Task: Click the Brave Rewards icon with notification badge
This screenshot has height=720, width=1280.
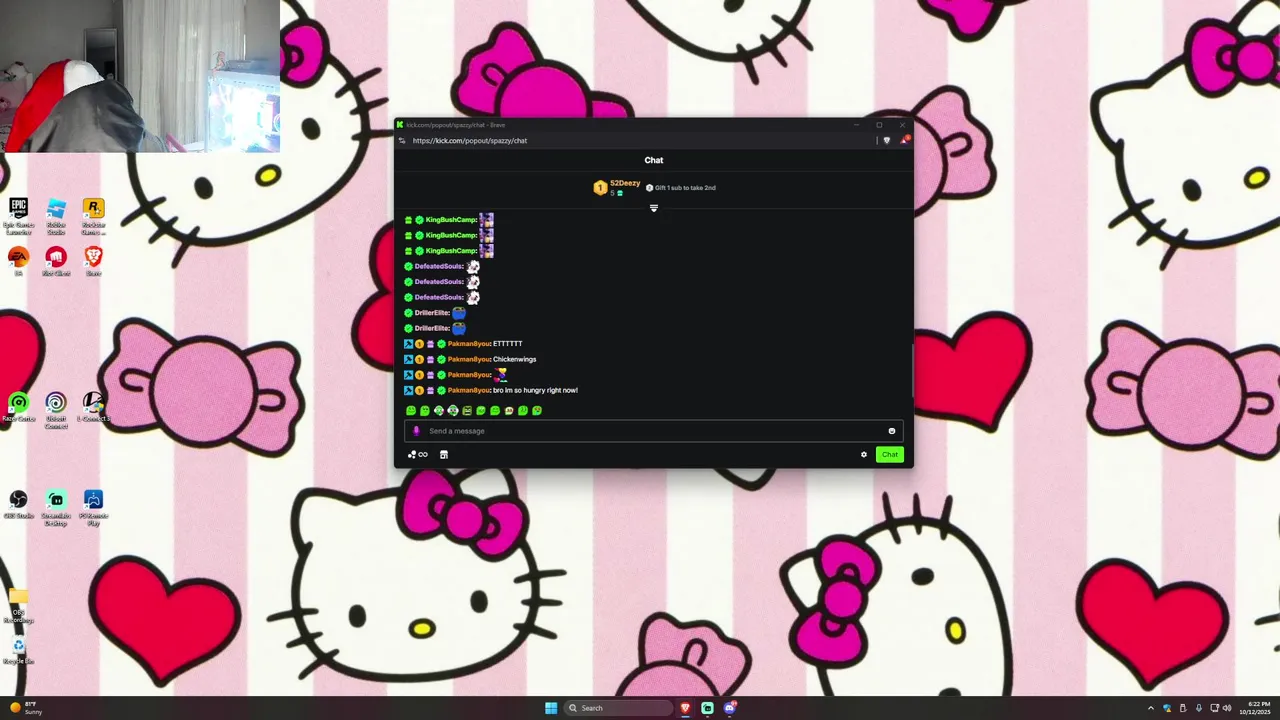Action: click(904, 140)
